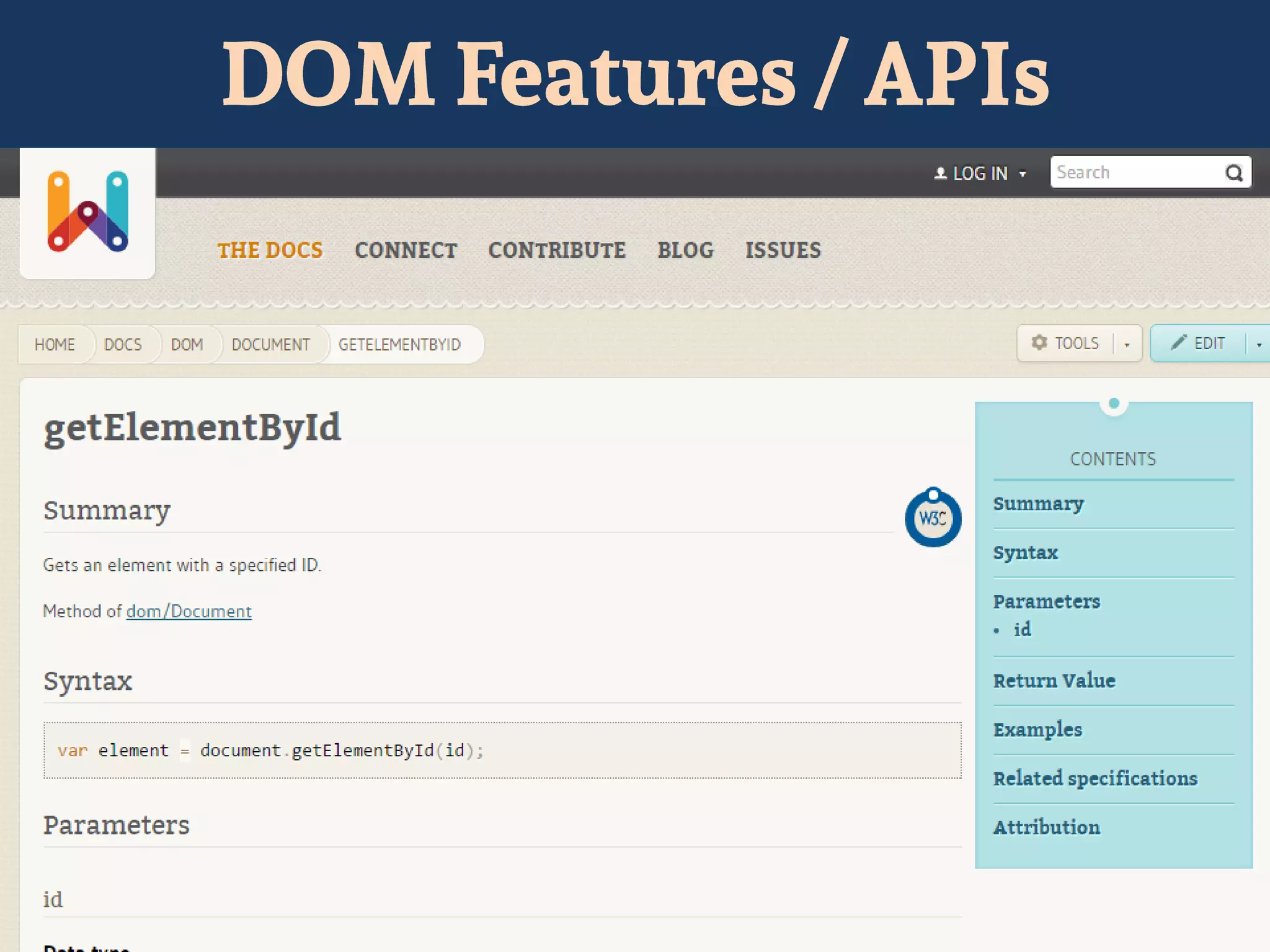The image size is (1270, 952).
Task: Expand the LOG IN dropdown arrow
Action: (1023, 174)
